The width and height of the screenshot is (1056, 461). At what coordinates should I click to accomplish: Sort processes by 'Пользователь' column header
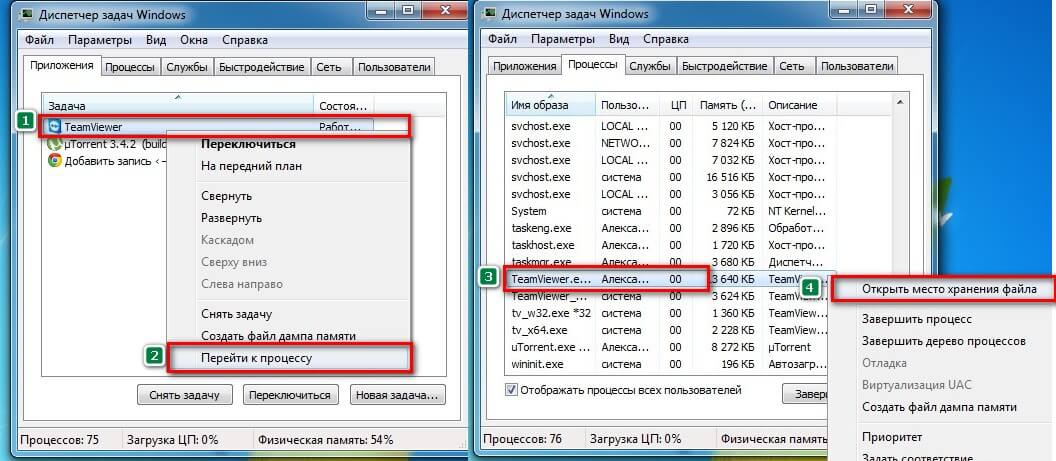click(628, 105)
